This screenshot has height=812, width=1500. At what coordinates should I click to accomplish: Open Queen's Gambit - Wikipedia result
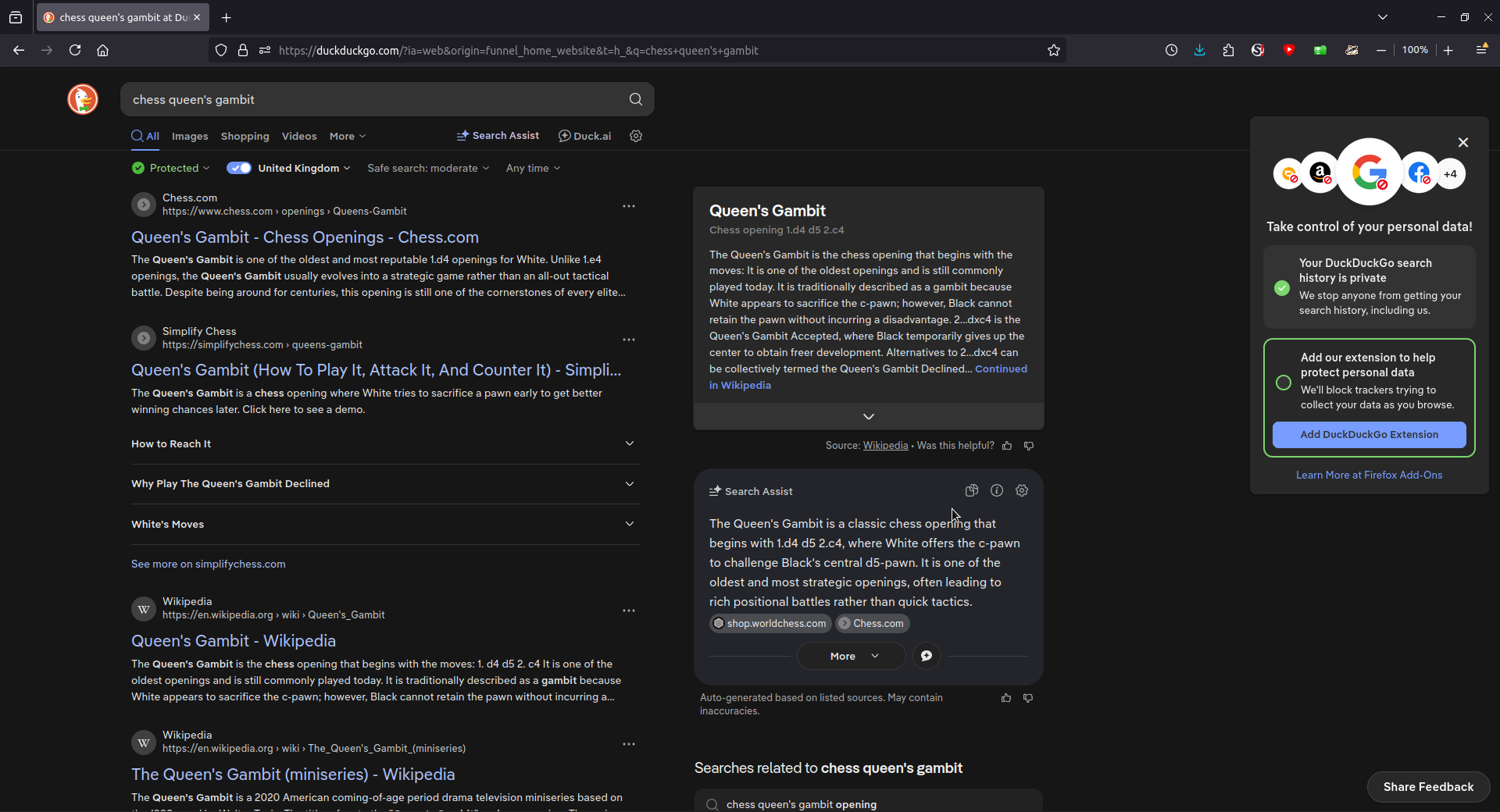coord(234,641)
